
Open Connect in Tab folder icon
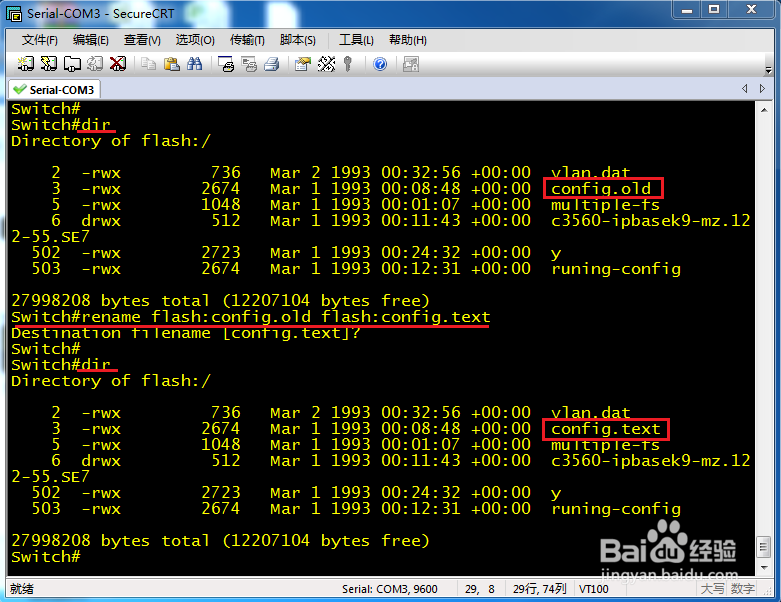click(72, 64)
